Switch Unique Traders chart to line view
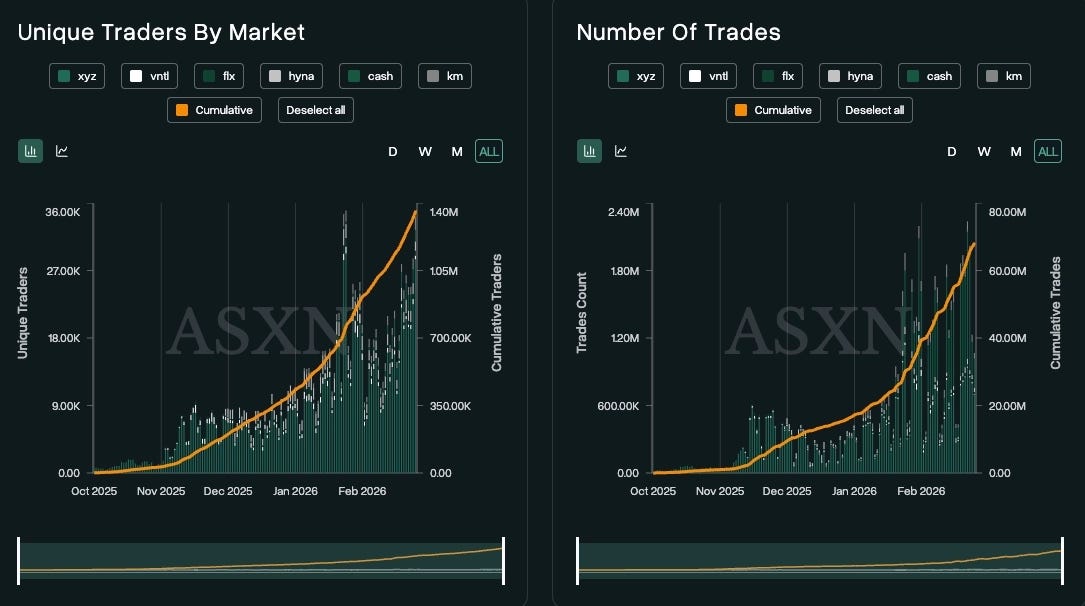The image size is (1085, 606). (62, 151)
